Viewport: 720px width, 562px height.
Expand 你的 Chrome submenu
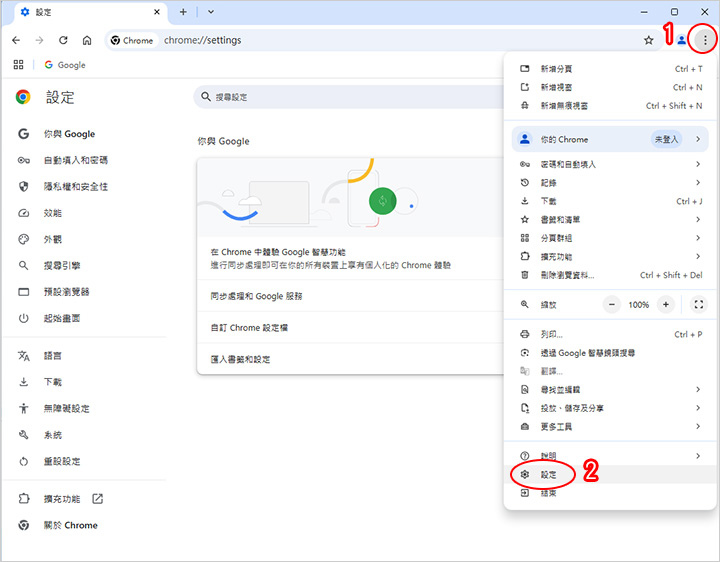point(610,139)
